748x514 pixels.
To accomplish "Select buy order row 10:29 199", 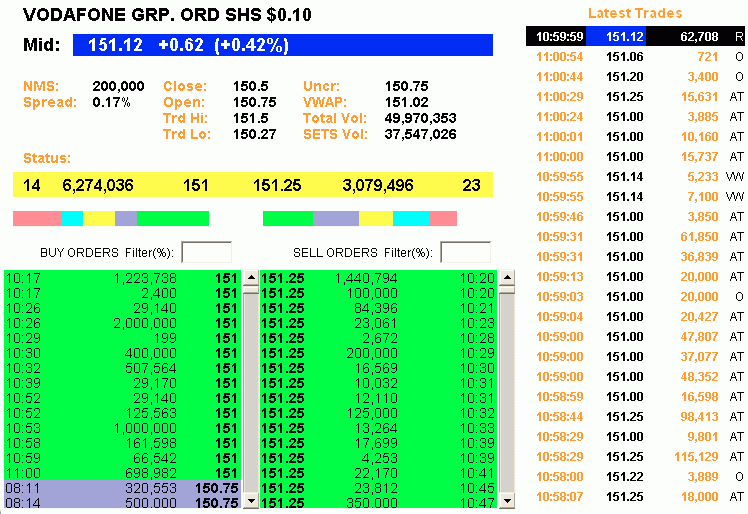I will pos(123,338).
